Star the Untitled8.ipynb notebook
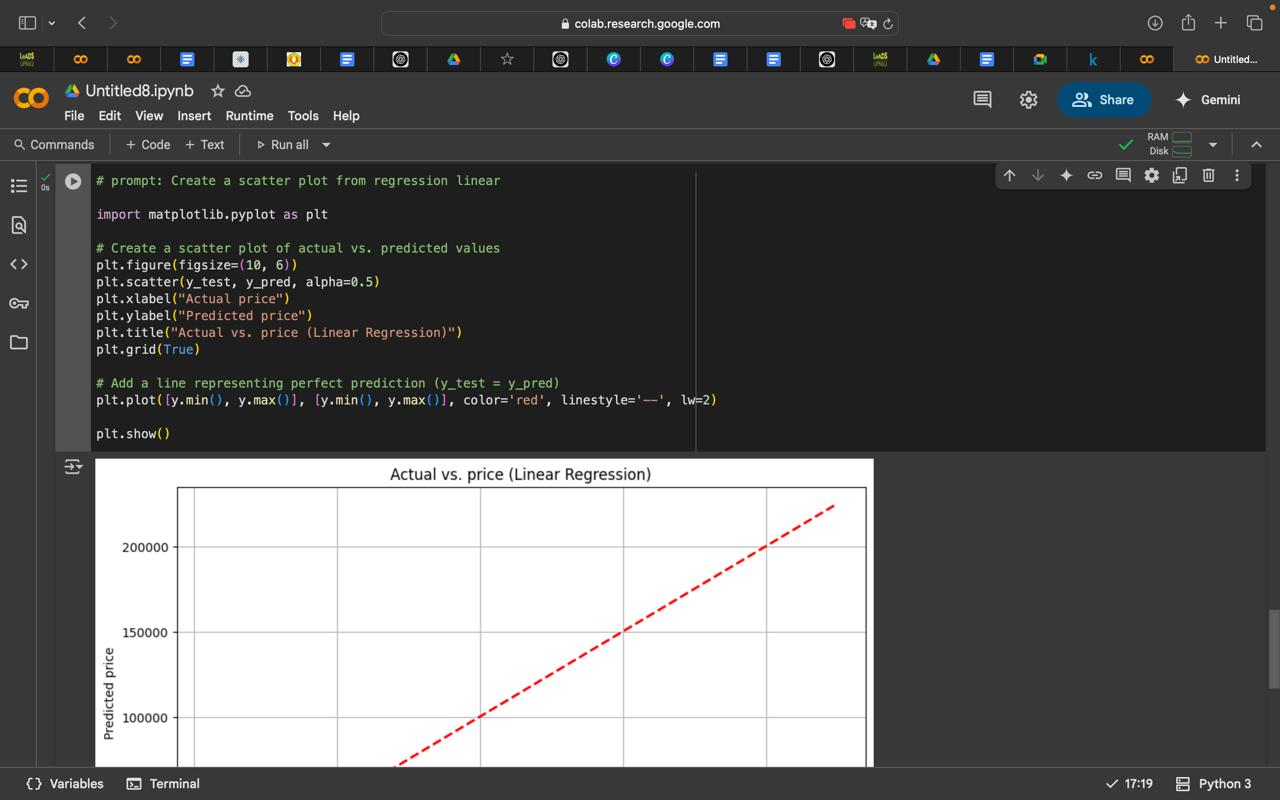This screenshot has width=1280, height=800. (x=217, y=91)
